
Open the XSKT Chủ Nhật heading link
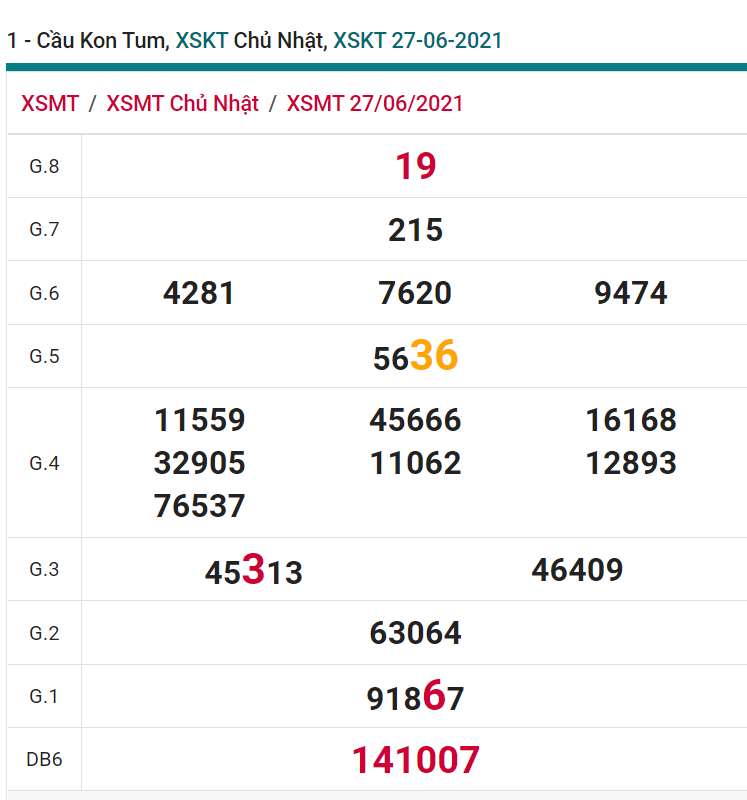250,40
